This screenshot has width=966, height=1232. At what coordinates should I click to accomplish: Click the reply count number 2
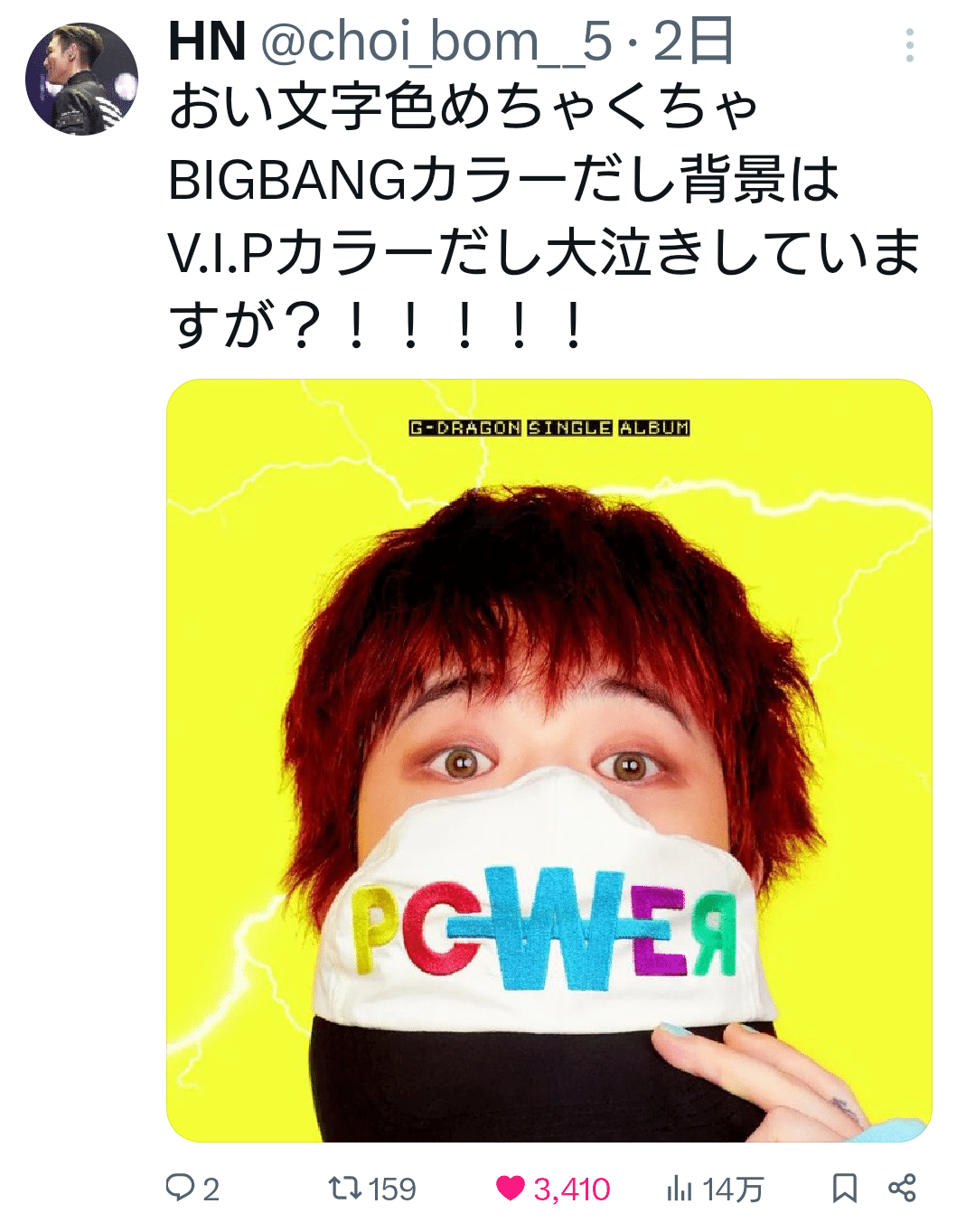coord(211,1189)
